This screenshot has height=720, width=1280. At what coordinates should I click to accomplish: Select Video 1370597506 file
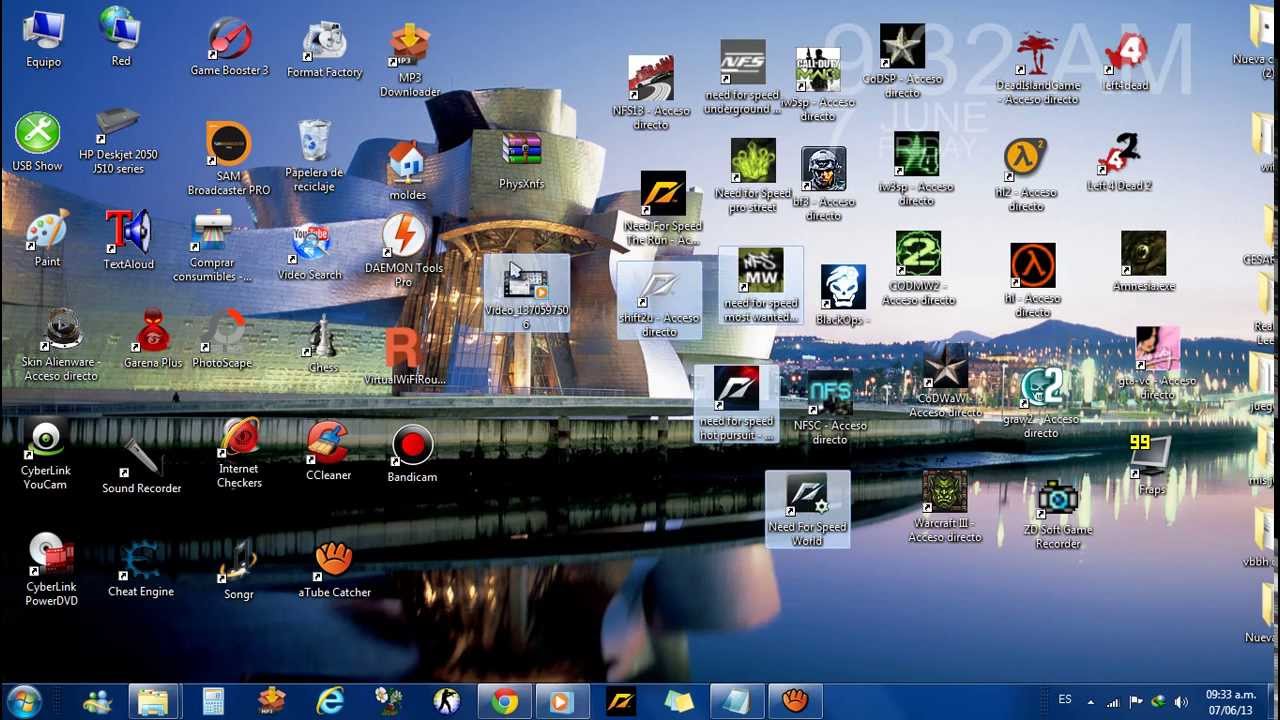[x=526, y=292]
